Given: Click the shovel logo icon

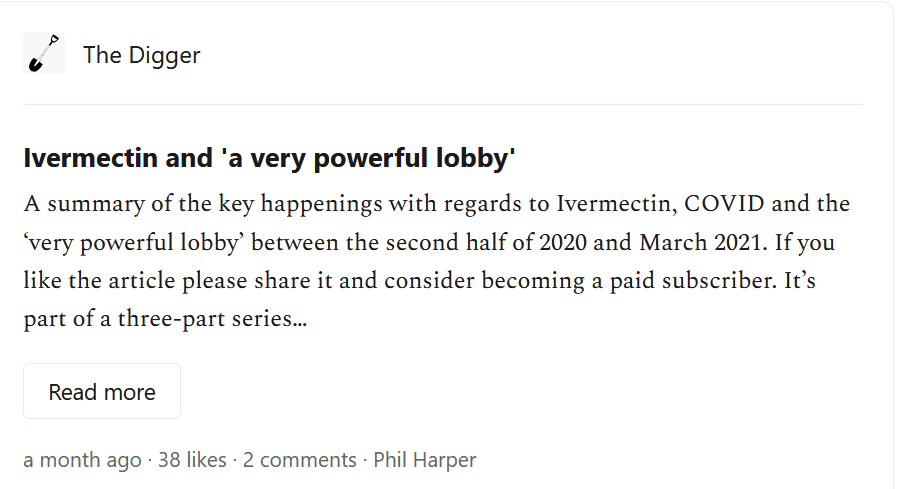Looking at the screenshot, I should 44,54.
